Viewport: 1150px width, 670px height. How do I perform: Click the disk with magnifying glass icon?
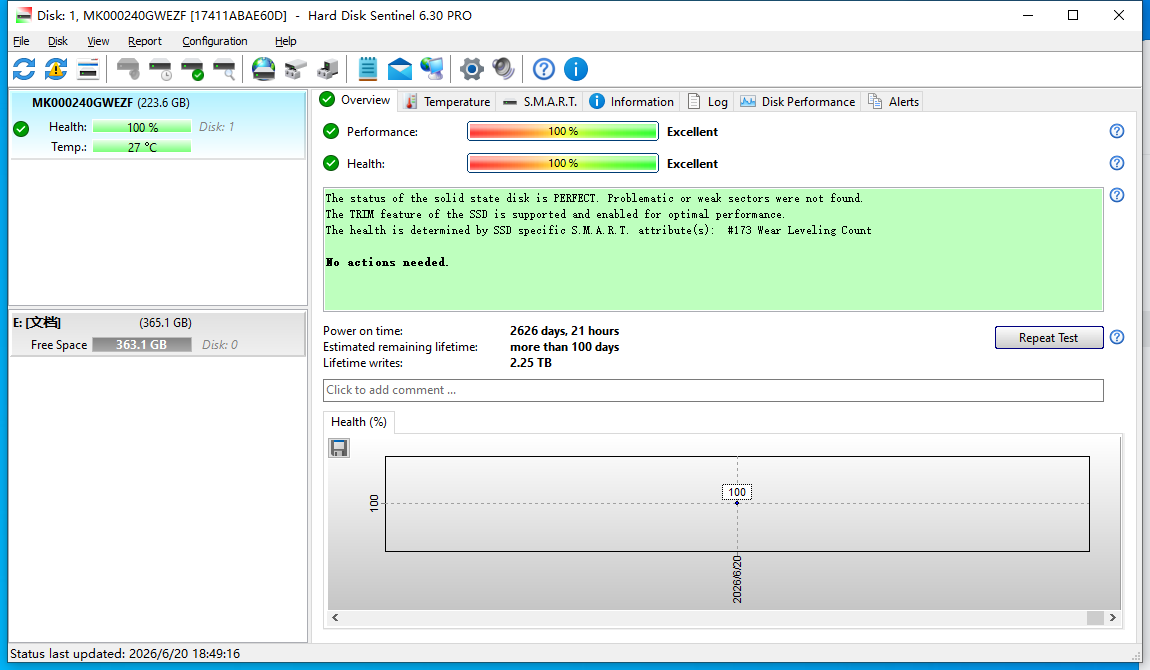tap(224, 70)
